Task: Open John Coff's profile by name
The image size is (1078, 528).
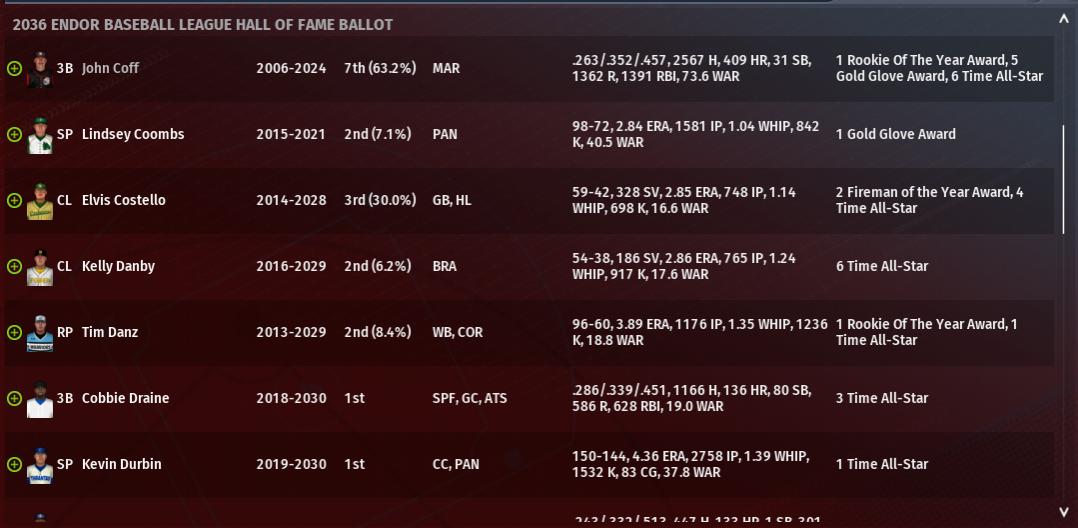Action: point(110,68)
